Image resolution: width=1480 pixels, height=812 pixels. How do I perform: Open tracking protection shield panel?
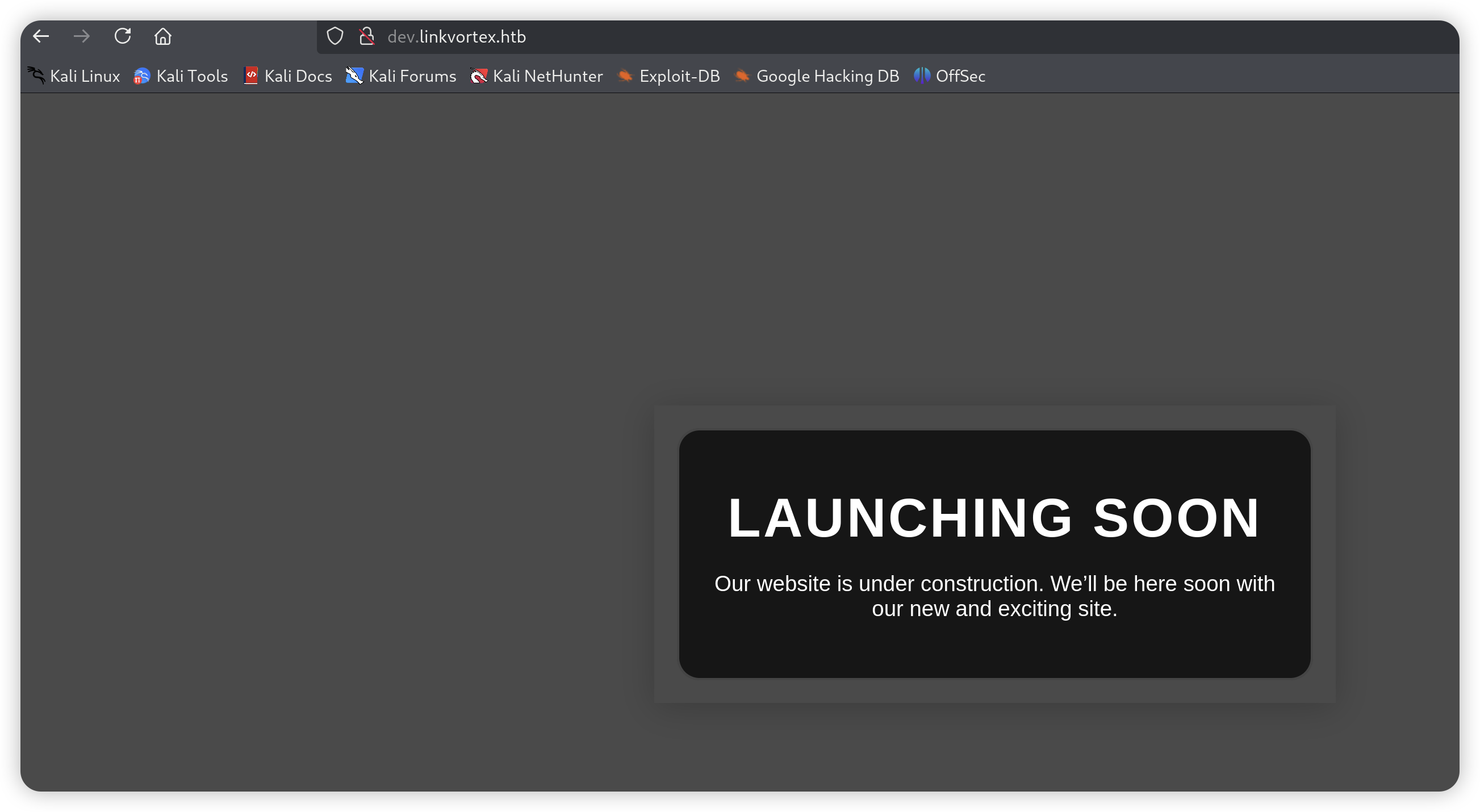[335, 36]
